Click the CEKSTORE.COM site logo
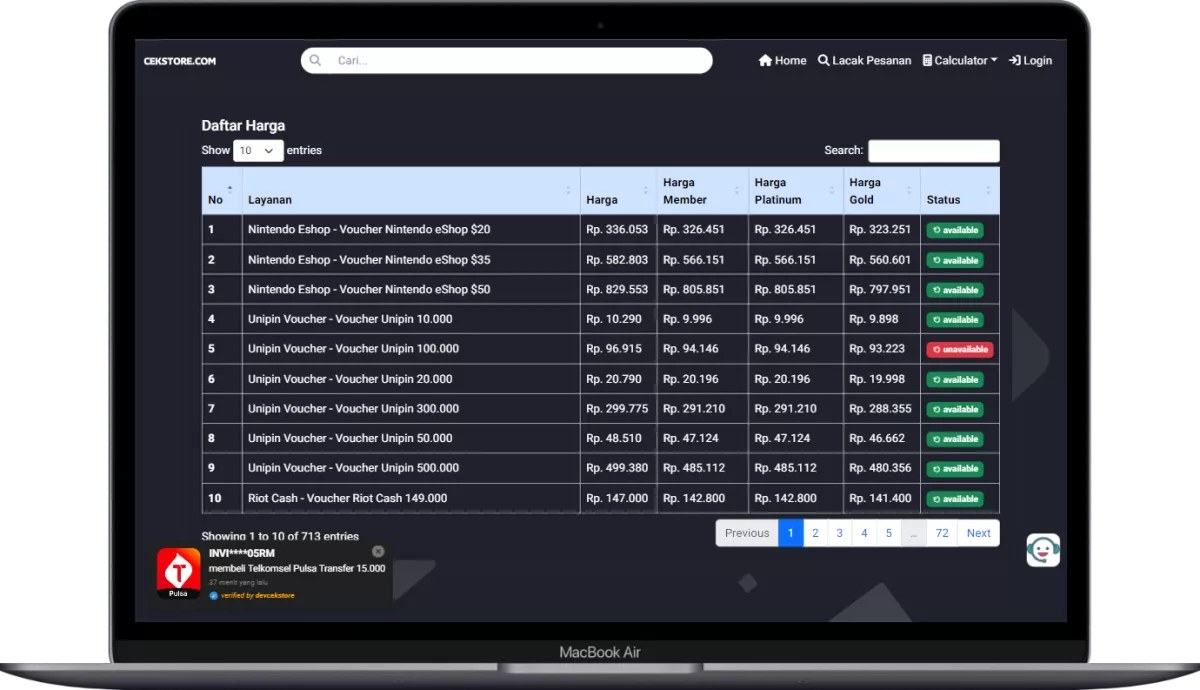Viewport: 1200px width, 690px height. 180,61
